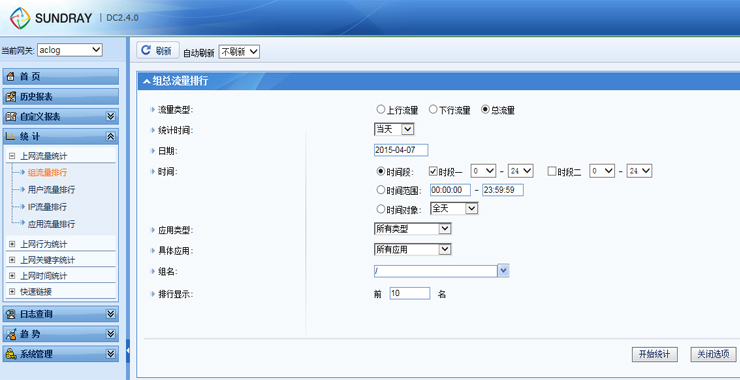
Task: Select 组流量排行 in the tree
Action: (47, 173)
